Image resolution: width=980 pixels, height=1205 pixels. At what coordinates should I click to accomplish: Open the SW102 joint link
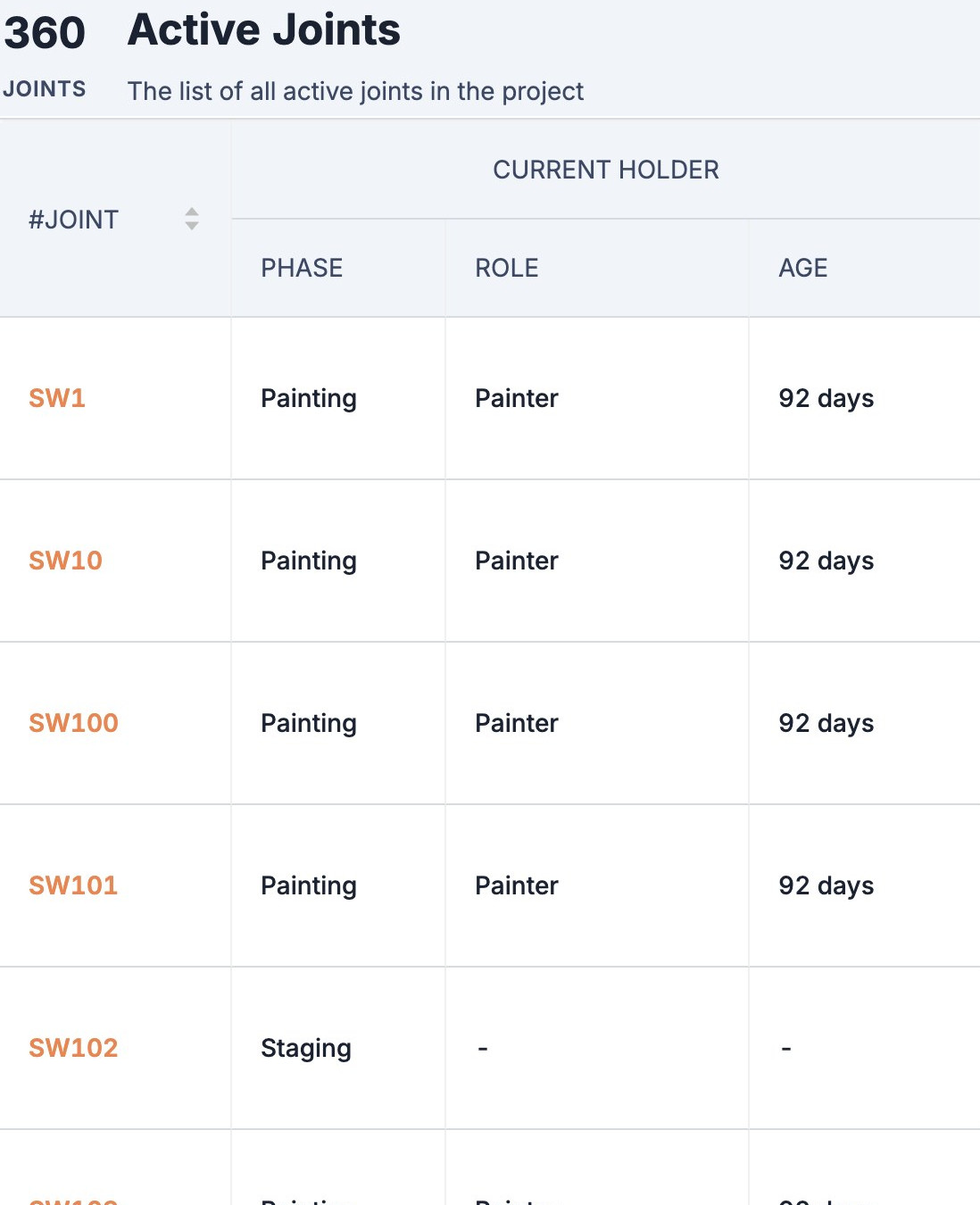point(73,1048)
